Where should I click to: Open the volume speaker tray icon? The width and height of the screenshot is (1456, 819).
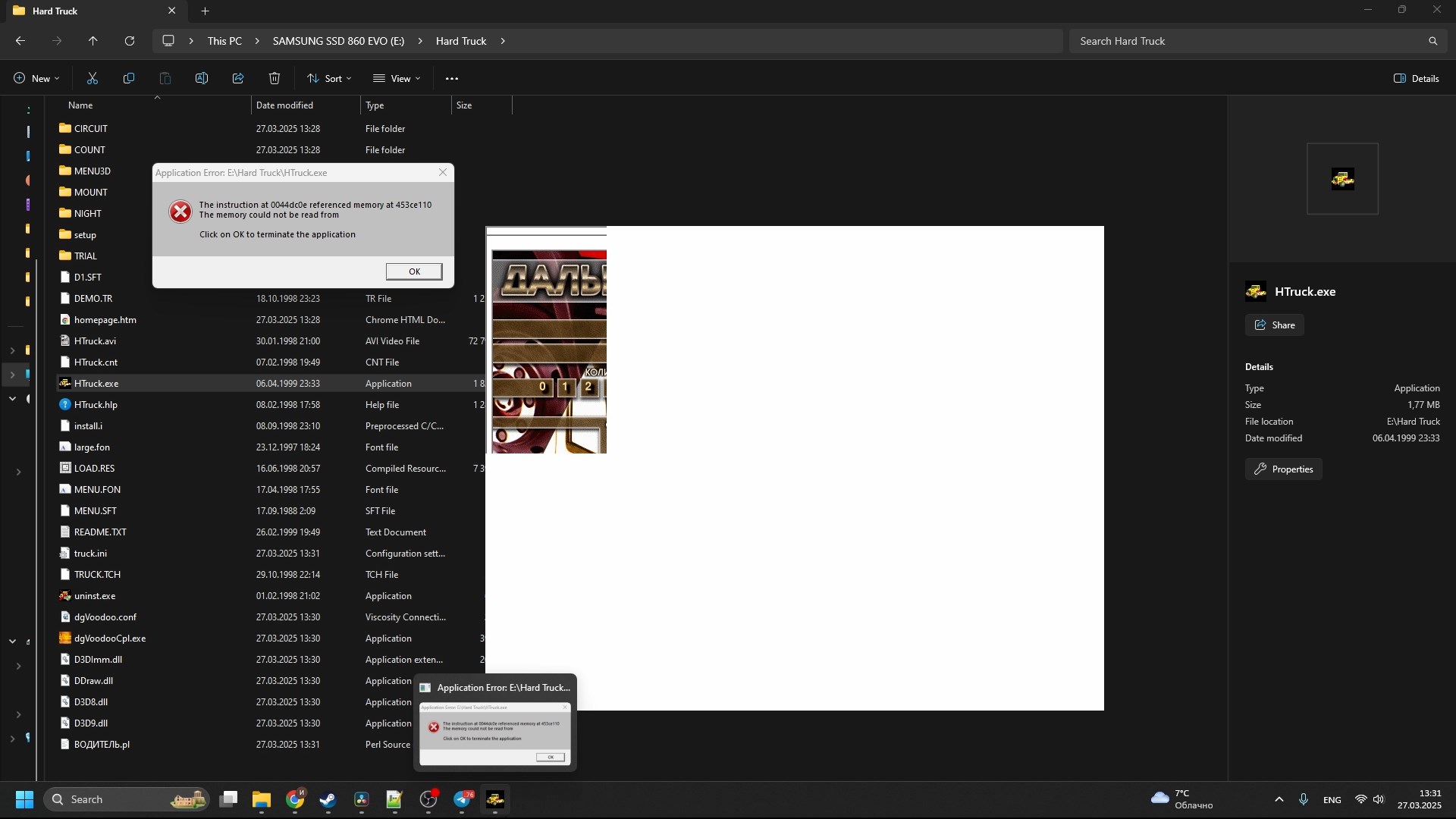point(1379,799)
